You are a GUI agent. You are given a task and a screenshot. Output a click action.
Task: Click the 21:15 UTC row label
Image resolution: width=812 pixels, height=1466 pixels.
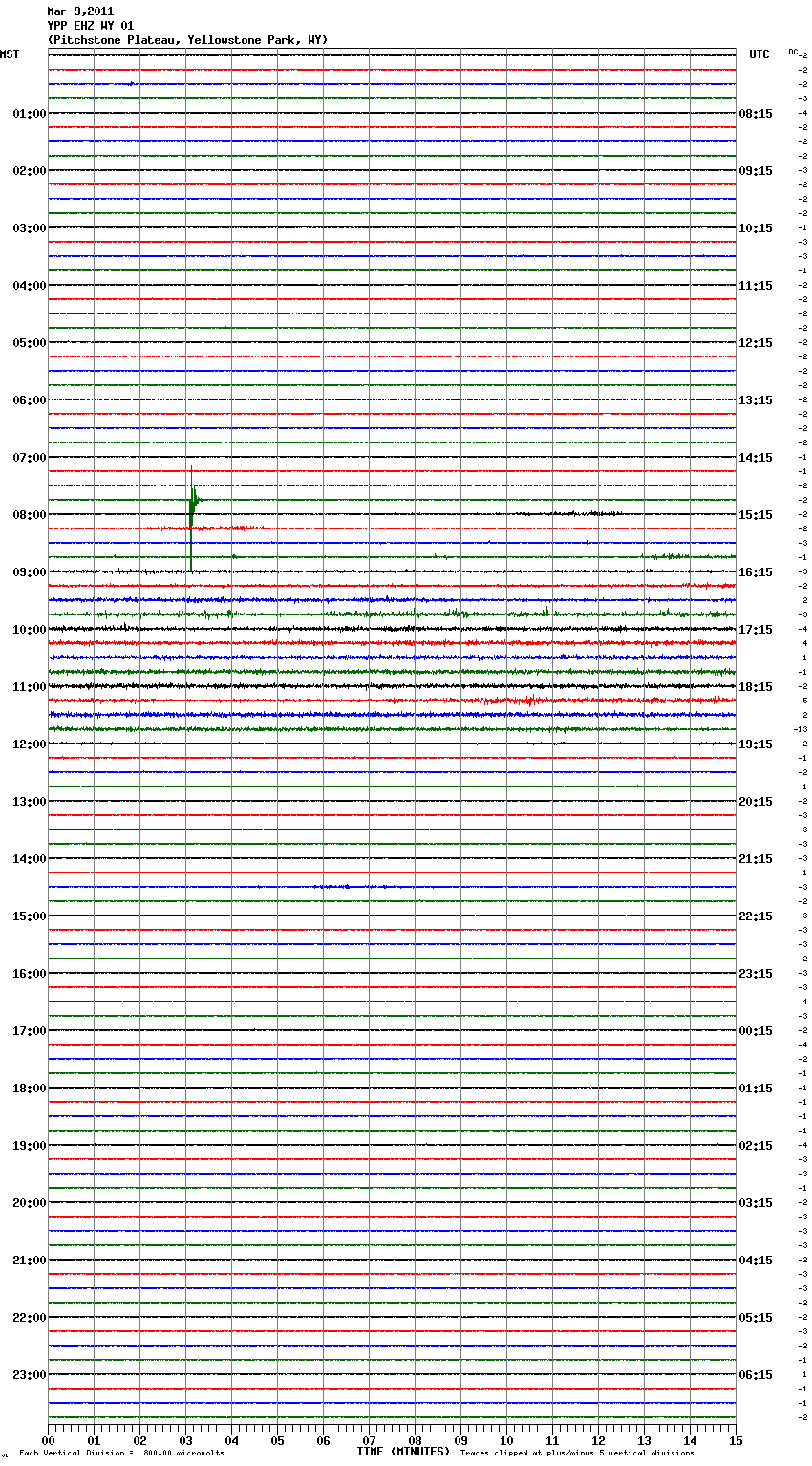756,859
